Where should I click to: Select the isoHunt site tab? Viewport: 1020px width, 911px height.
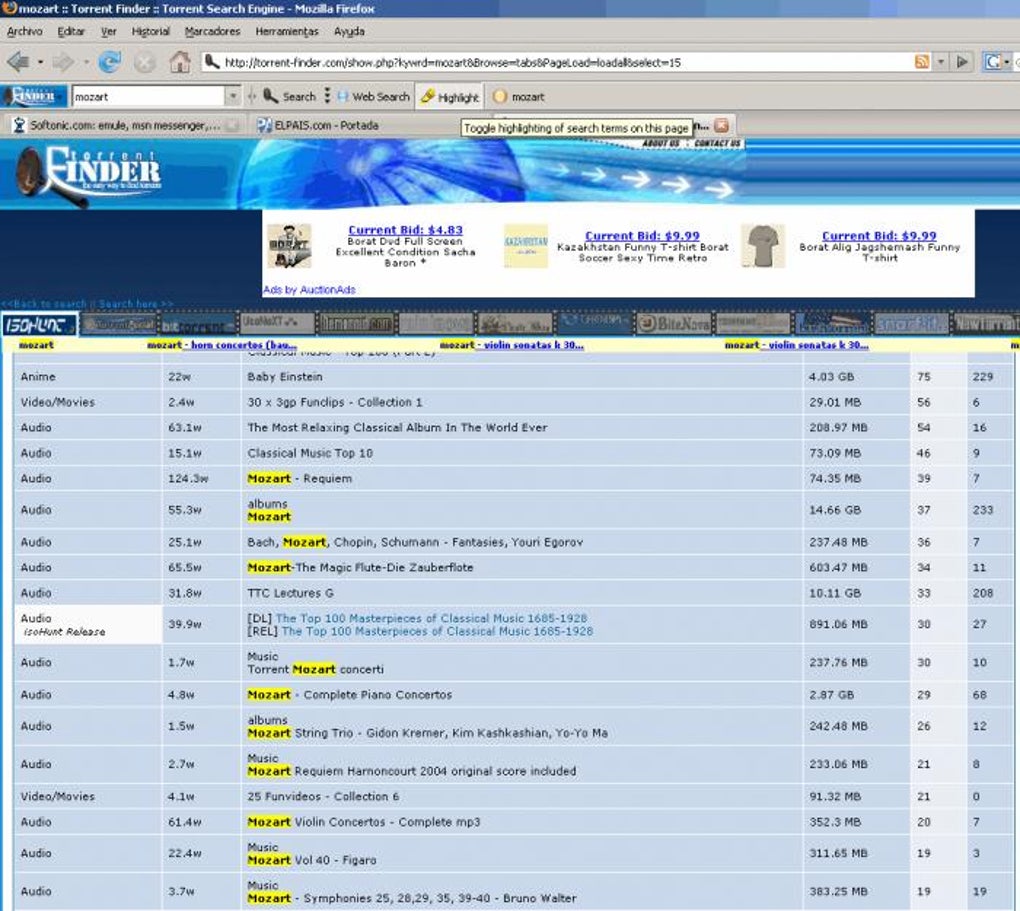pos(39,324)
